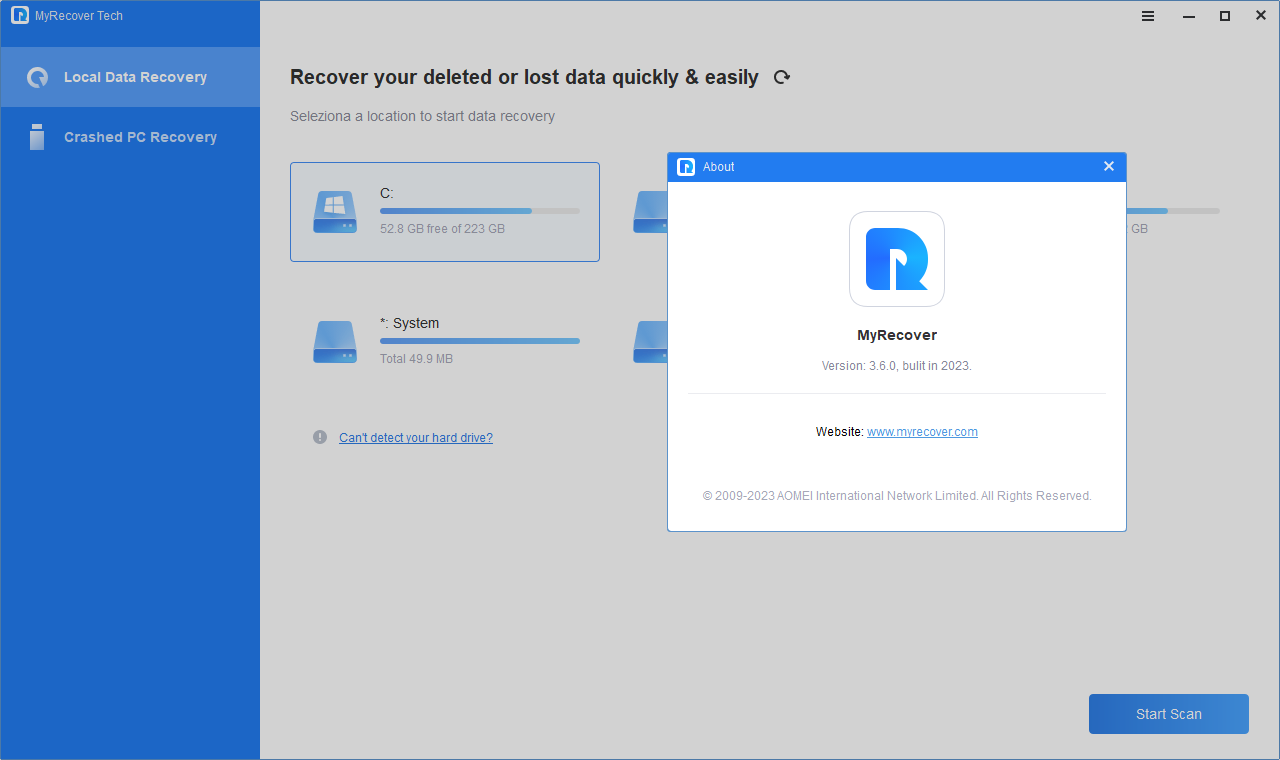Open the www.myrecover.com website link
The image size is (1280, 760).
(x=922, y=432)
